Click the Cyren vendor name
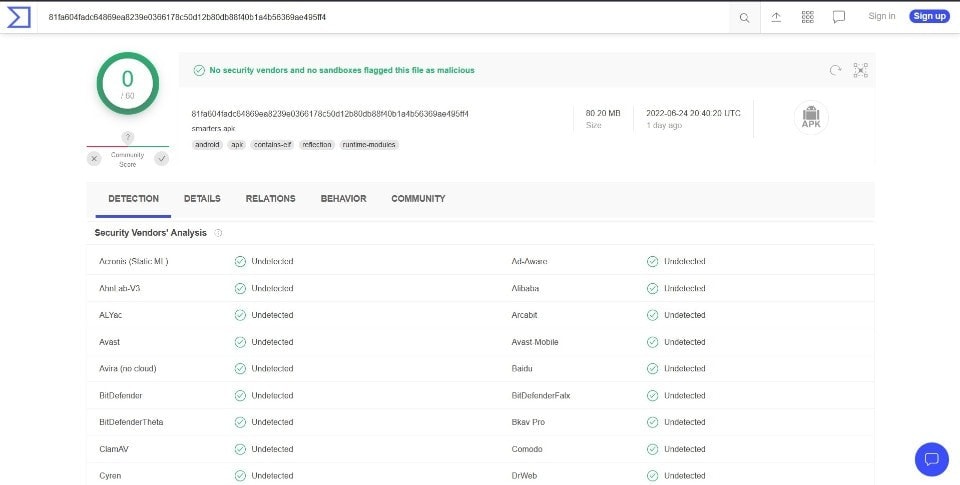 110,476
